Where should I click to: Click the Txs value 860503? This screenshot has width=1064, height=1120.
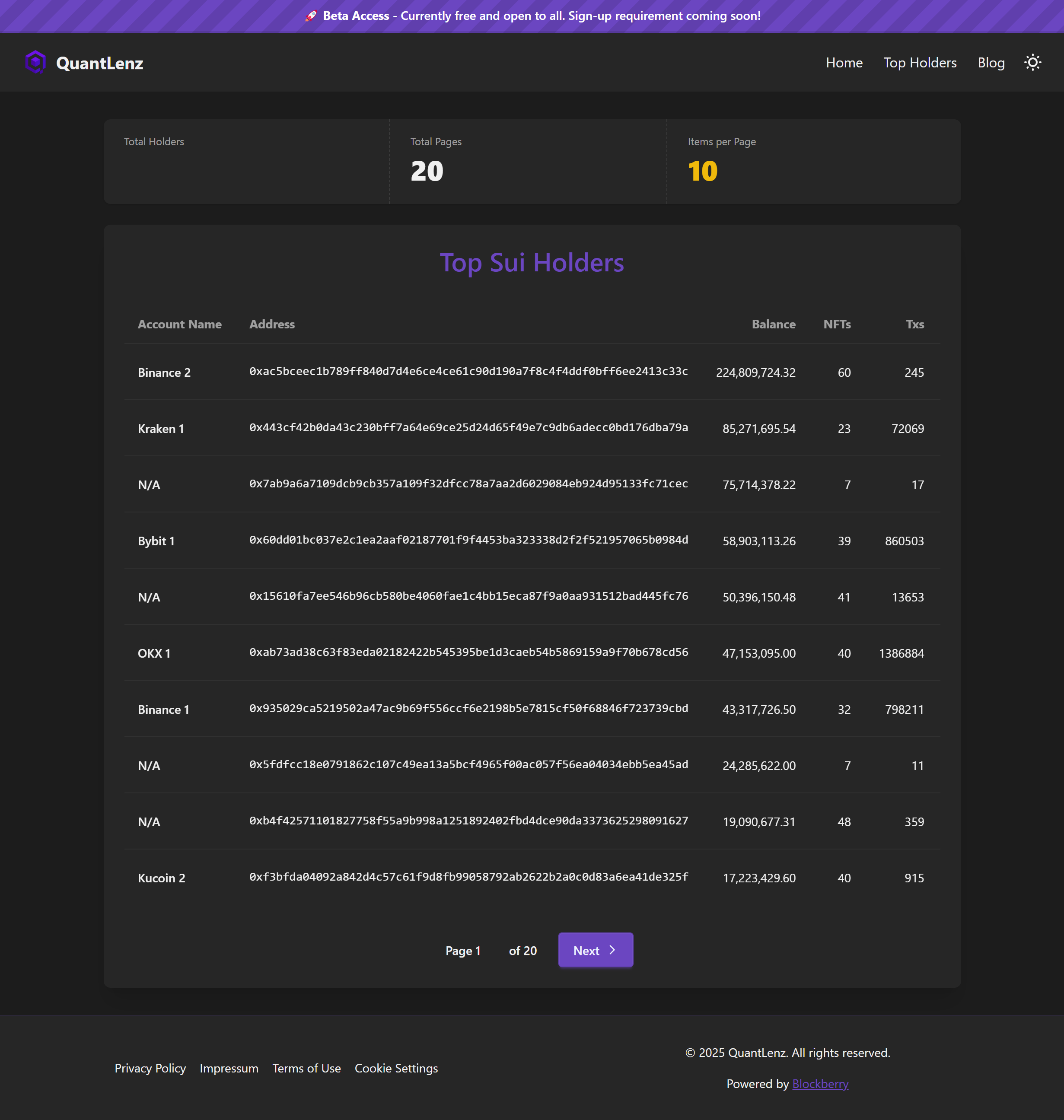[x=904, y=541]
